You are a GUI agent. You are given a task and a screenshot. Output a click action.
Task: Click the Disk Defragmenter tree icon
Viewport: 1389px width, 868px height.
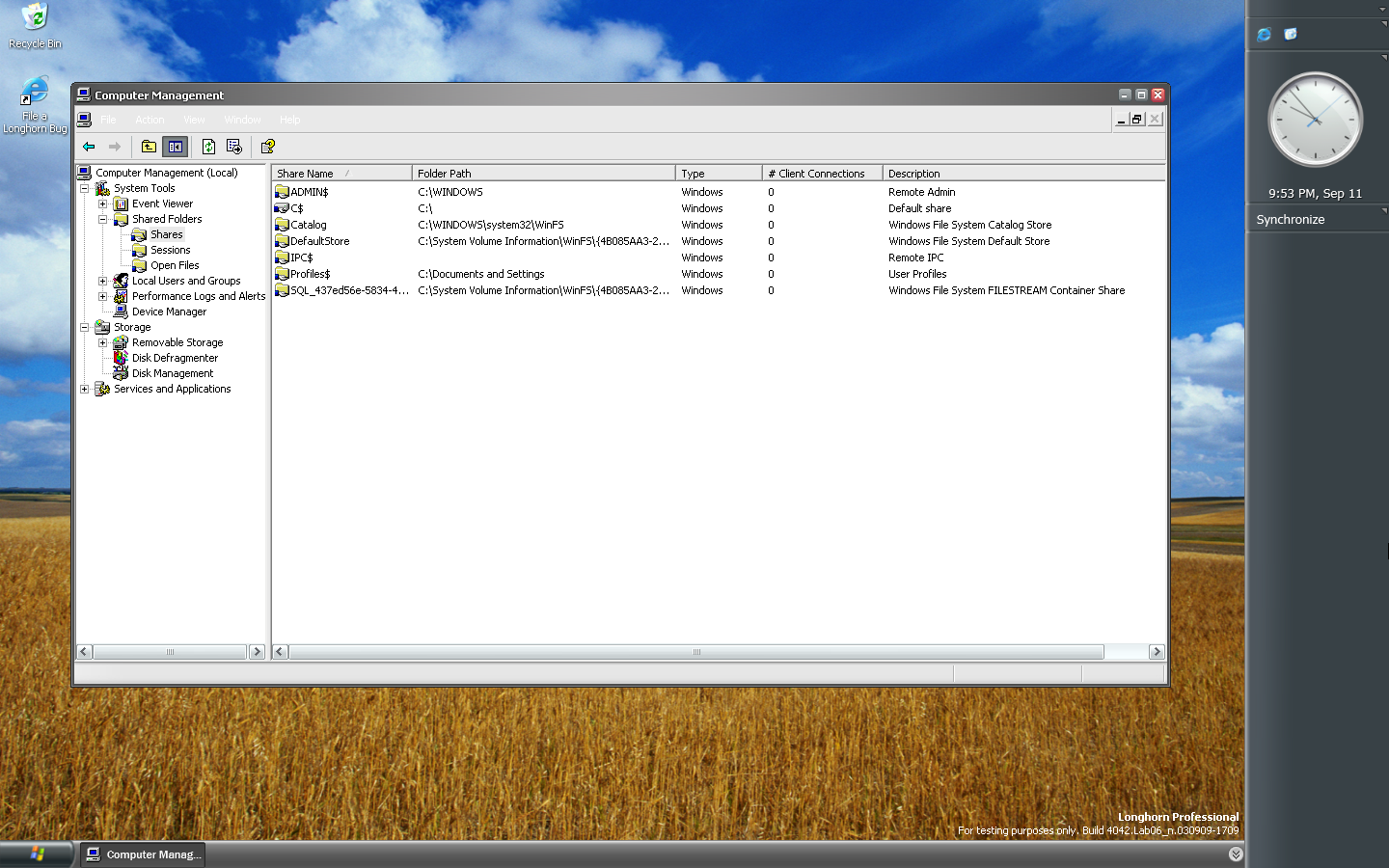point(121,358)
